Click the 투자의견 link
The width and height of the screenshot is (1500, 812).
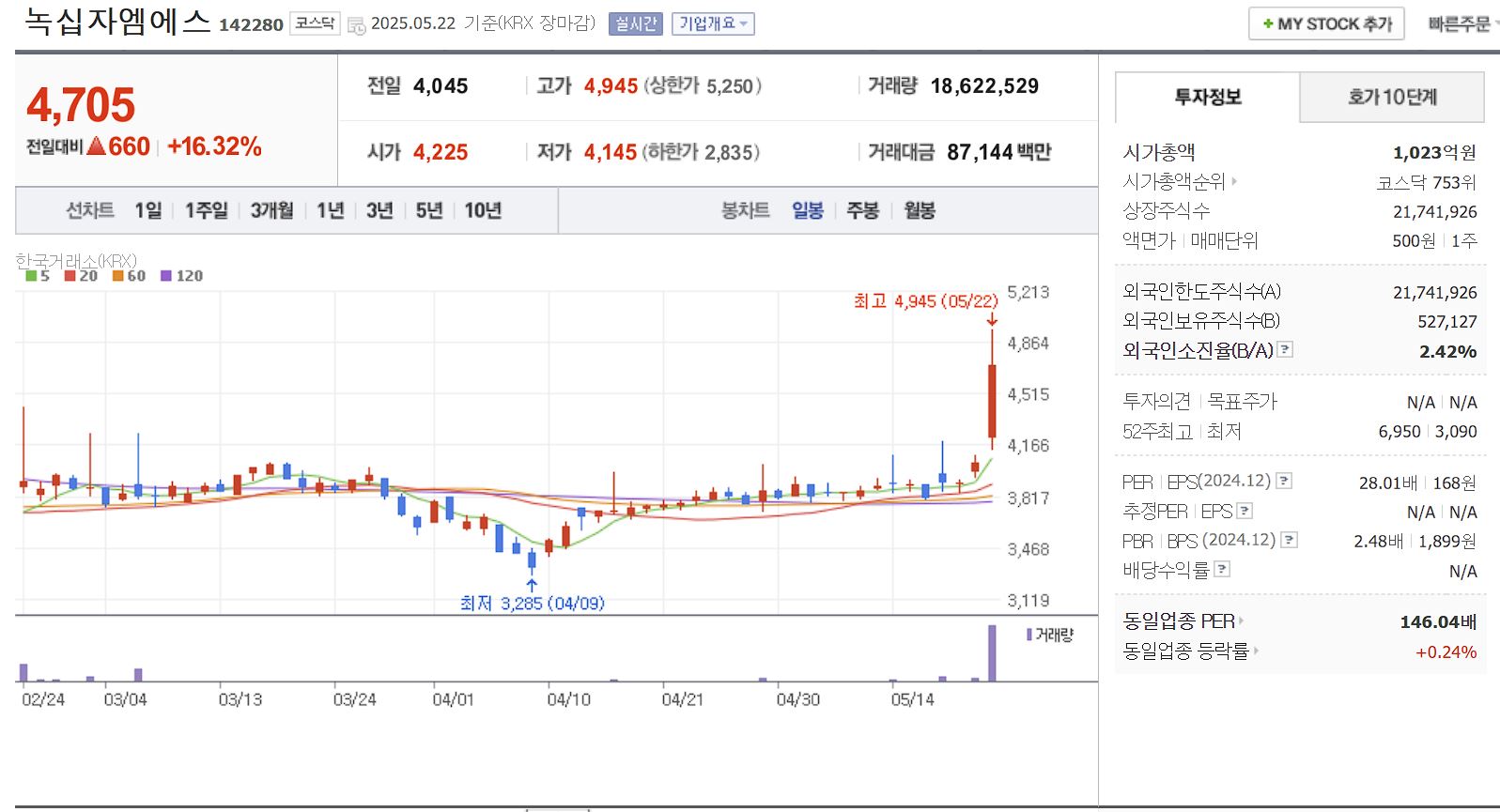1157,402
